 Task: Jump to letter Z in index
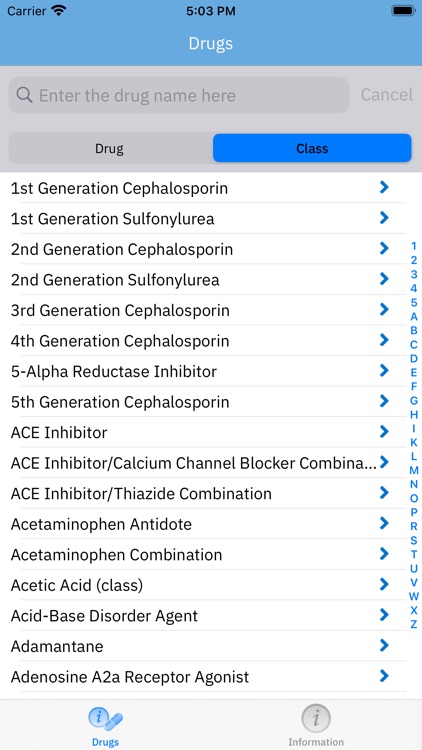click(x=414, y=624)
